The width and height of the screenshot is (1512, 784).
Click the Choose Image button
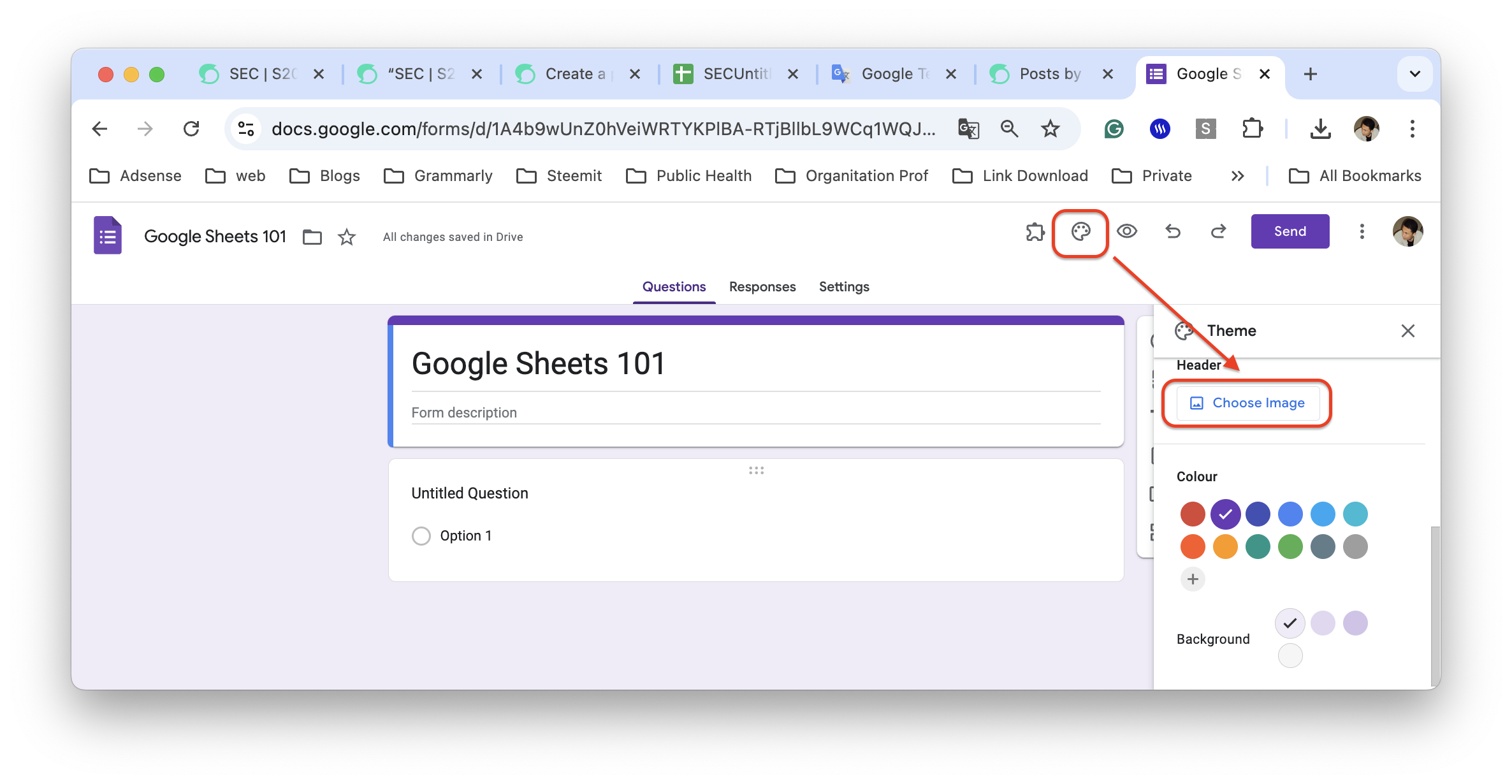click(1247, 403)
